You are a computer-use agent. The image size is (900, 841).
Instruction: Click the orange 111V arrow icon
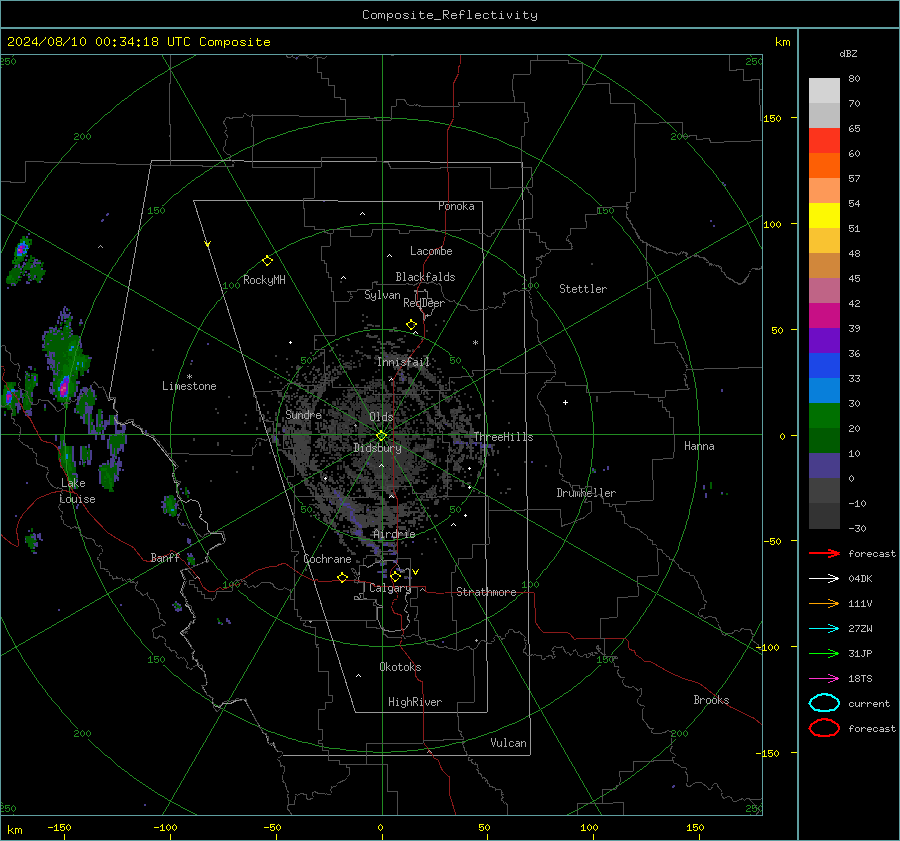point(824,603)
